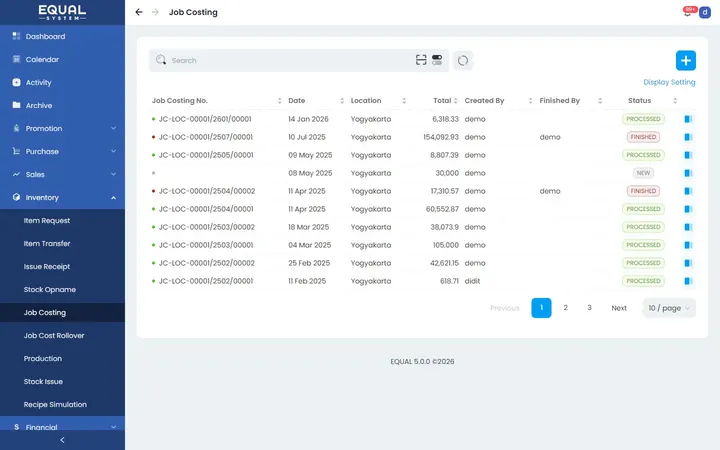Click the Promotion sidebar icon

point(17,128)
